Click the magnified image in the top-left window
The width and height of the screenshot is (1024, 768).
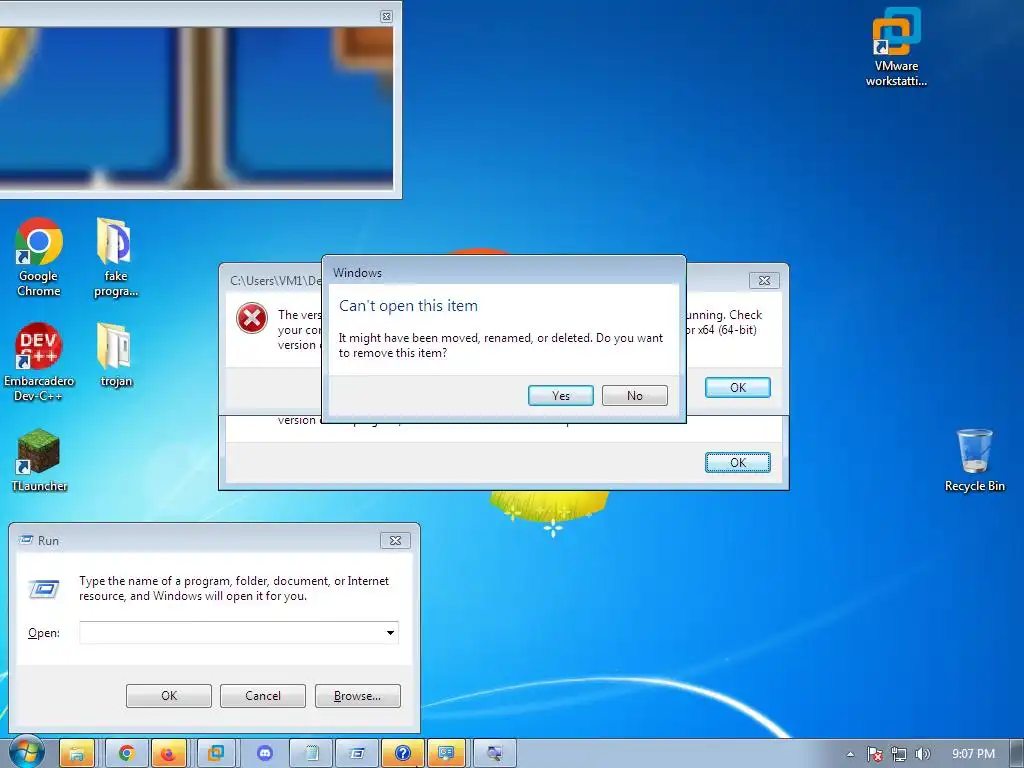pyautogui.click(x=196, y=108)
